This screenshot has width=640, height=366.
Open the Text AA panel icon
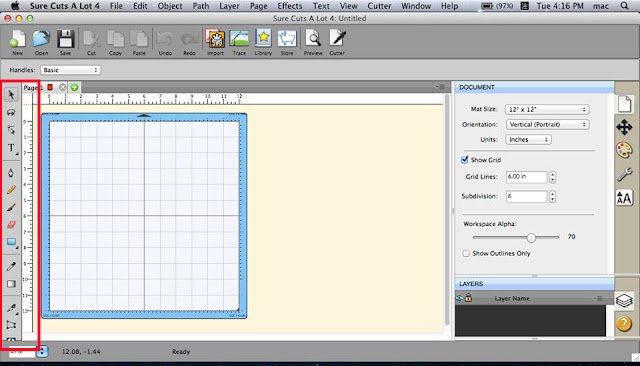[624, 198]
